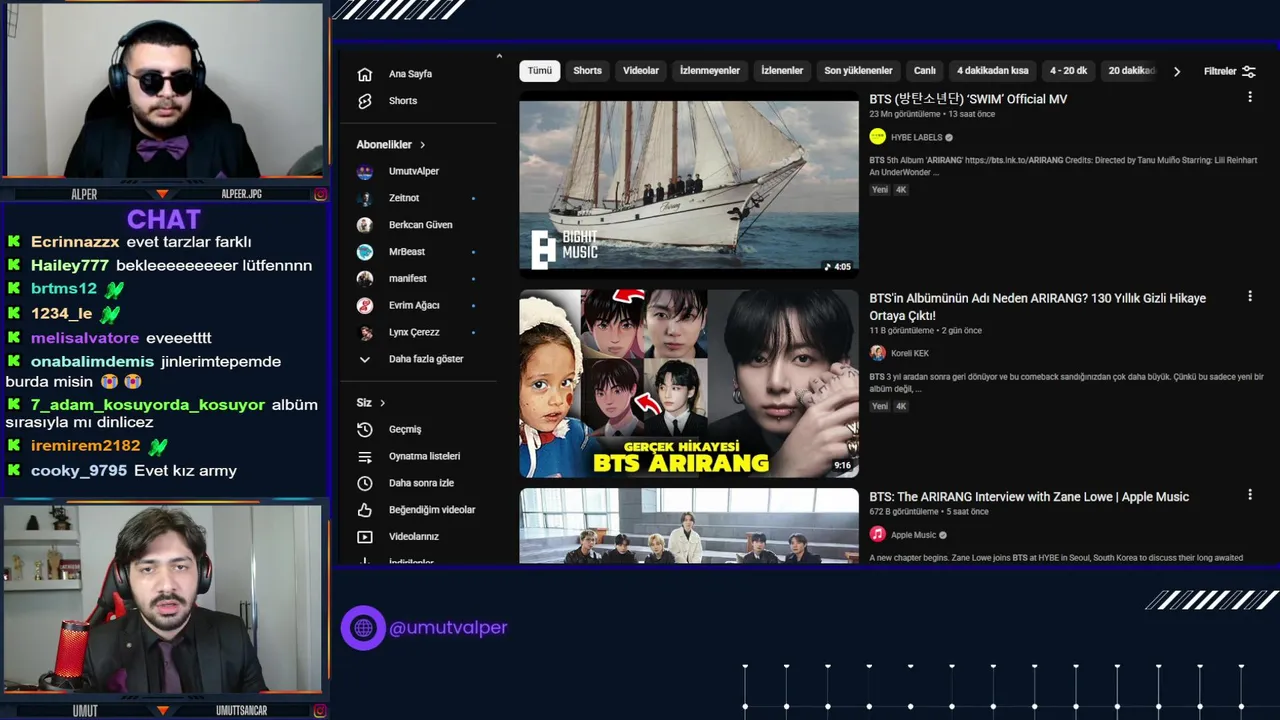
Task: Click chat user 7_adam_kosuyorda_kosuyor name
Action: (148, 405)
